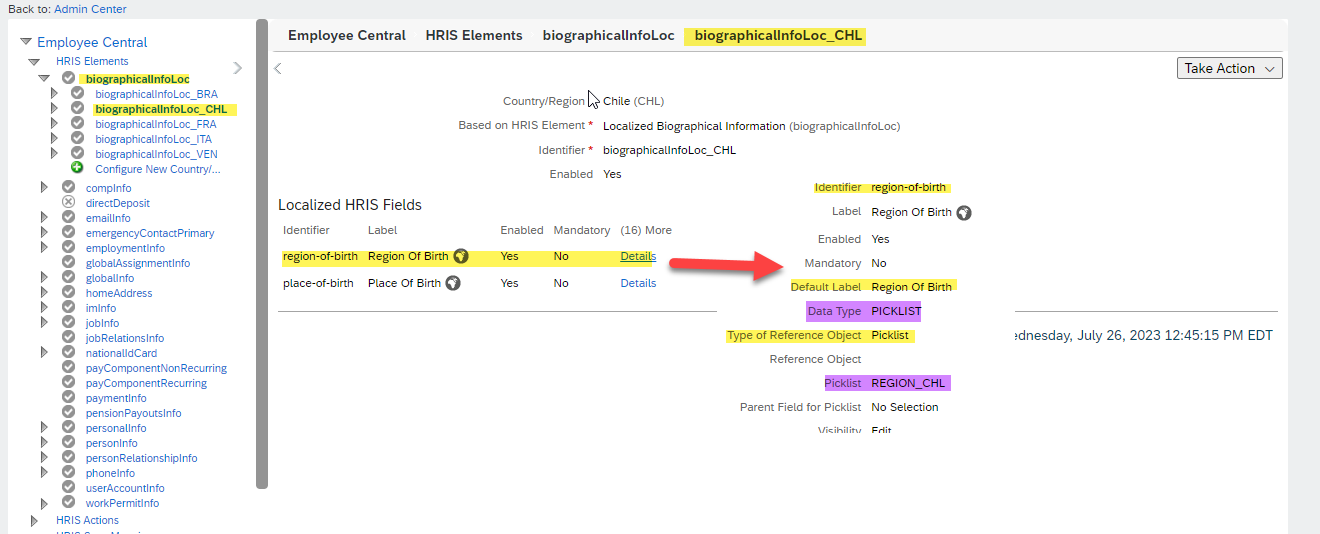Expand the HRIS Actions tree node
Screen dimensions: 1320x534
tap(34, 520)
